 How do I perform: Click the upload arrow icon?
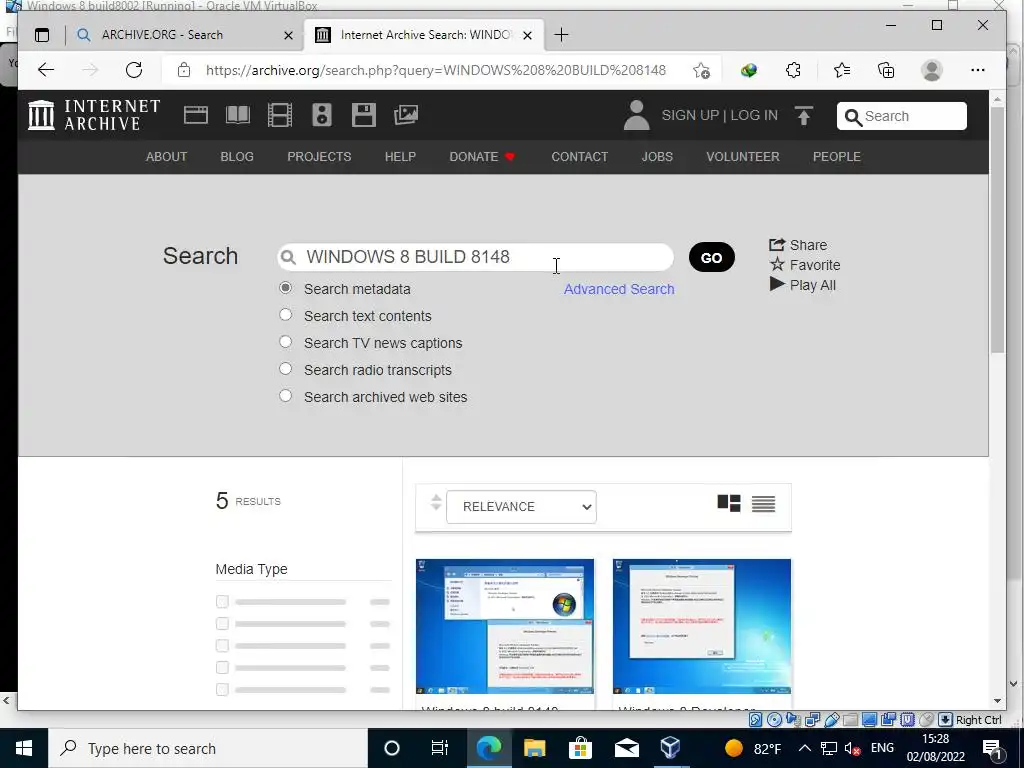(x=804, y=116)
